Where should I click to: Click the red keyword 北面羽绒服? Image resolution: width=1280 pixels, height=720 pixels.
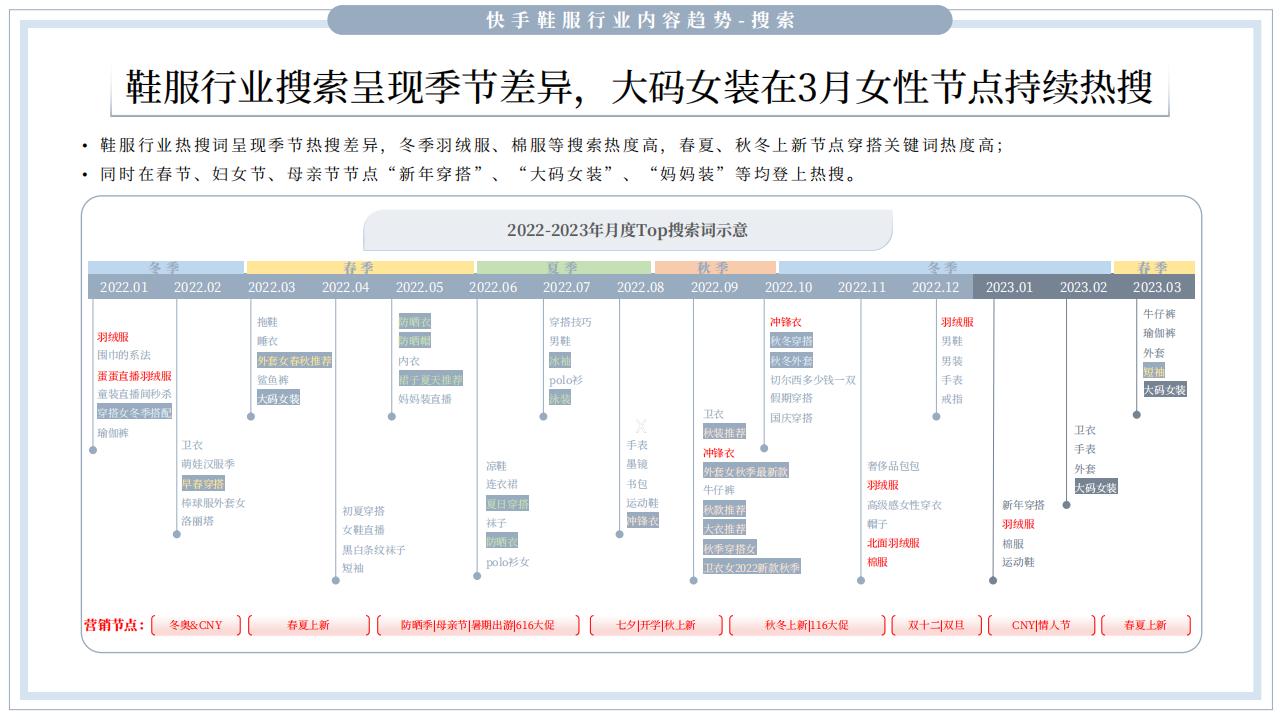[893, 543]
